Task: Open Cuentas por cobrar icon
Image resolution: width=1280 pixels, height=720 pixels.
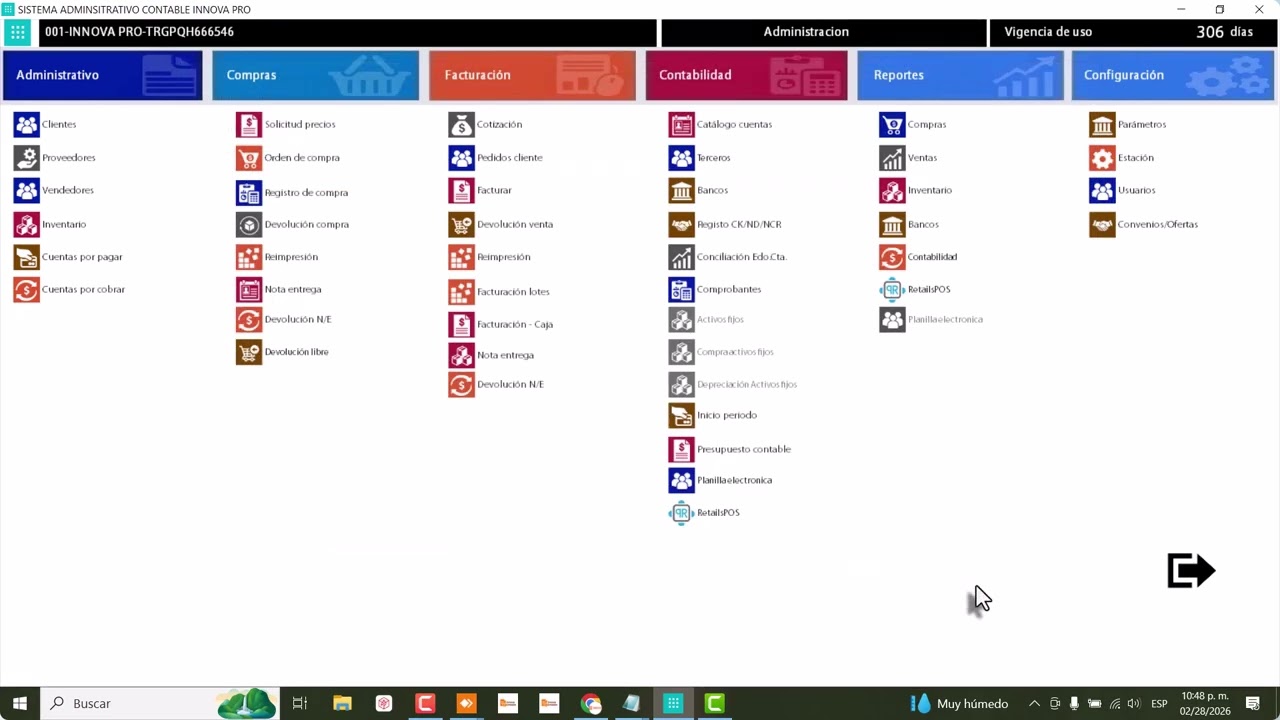Action: (x=27, y=289)
